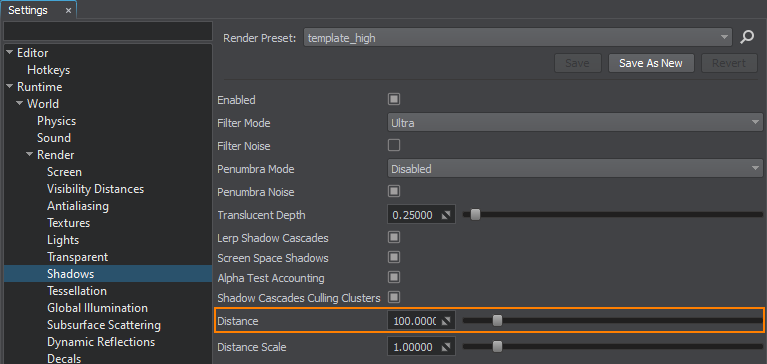Enable the Filter Noise checkbox
The height and width of the screenshot is (364, 767).
(x=394, y=145)
